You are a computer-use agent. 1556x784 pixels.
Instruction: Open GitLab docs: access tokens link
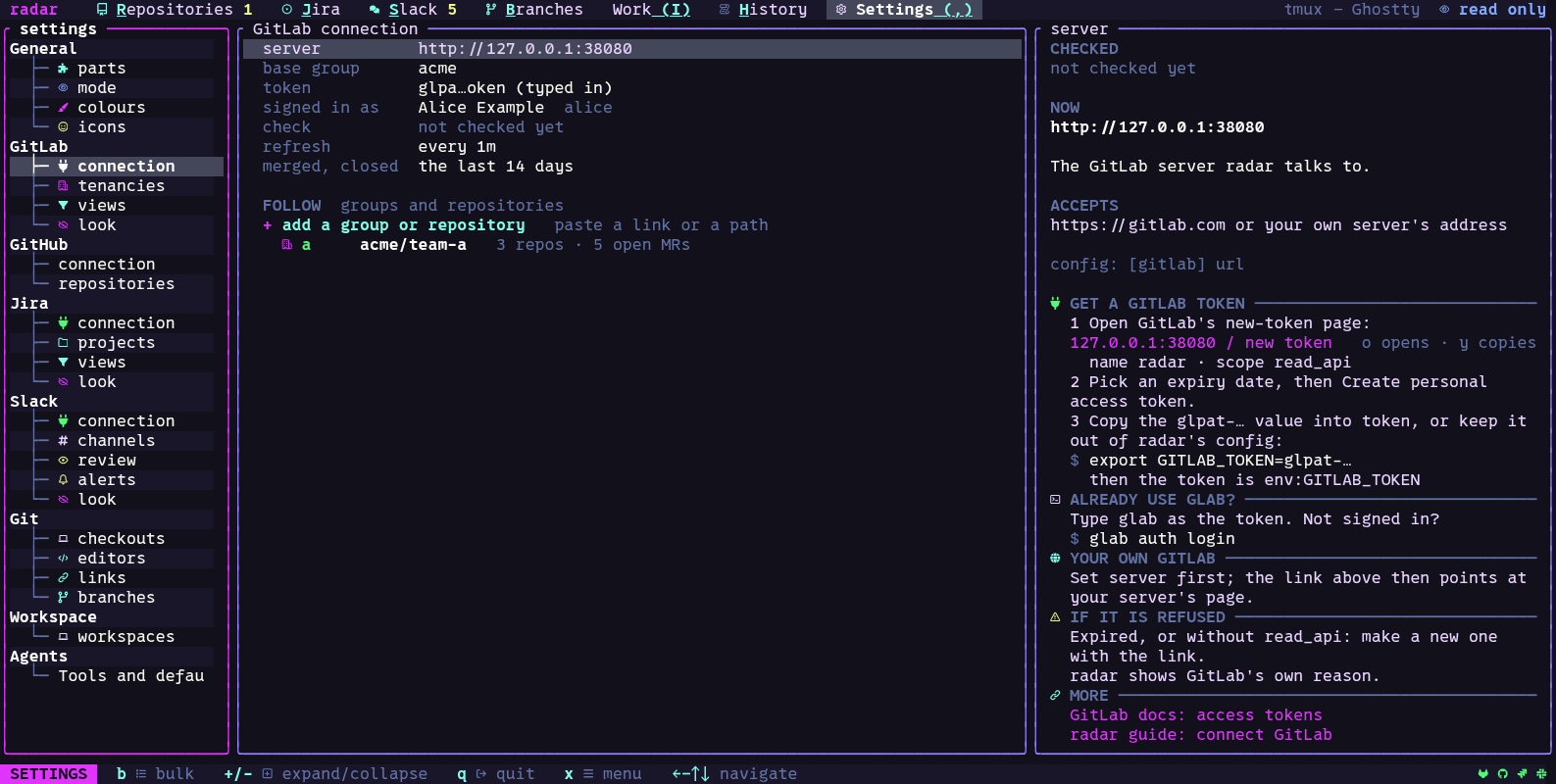[1196, 715]
